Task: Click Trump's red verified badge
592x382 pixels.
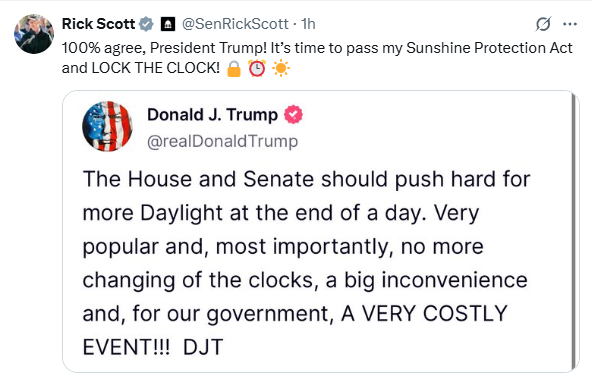Action: tap(293, 115)
